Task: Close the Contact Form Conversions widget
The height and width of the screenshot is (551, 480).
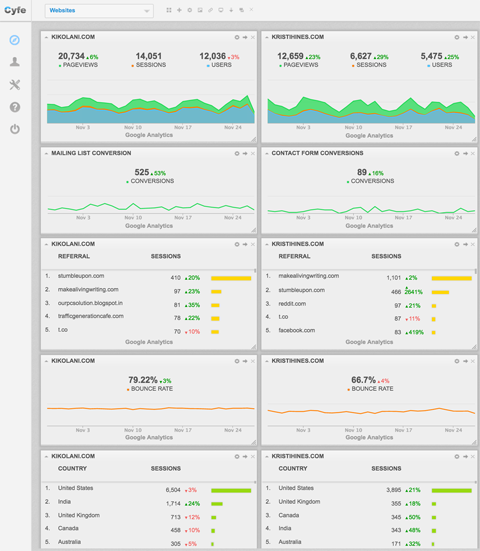Action: click(x=473, y=154)
